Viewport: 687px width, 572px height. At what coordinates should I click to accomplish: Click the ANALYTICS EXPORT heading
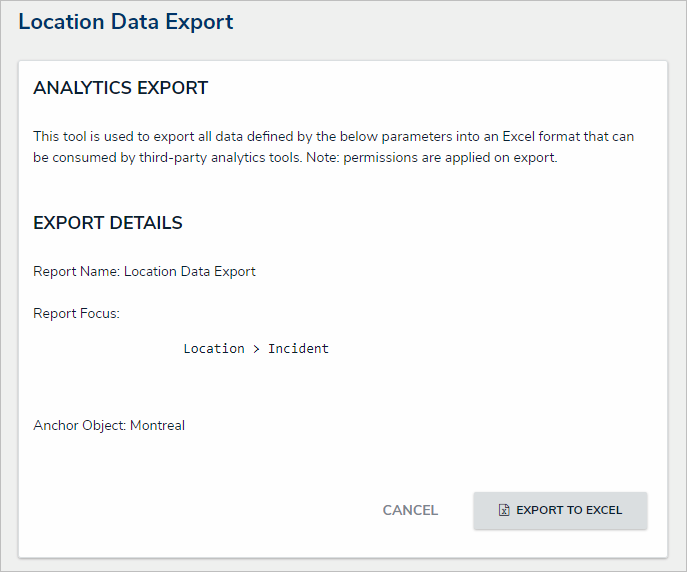pos(120,88)
